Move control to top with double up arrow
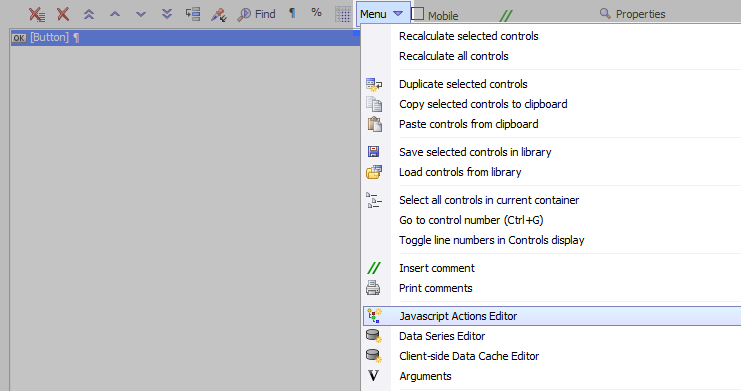Image resolution: width=741 pixels, height=391 pixels. 89,14
